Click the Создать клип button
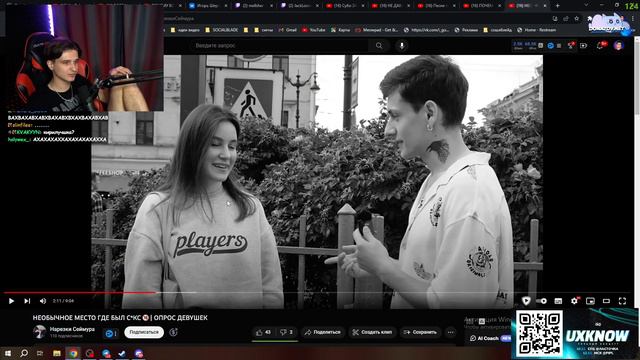Viewport: 640px width, 360px height. point(372,332)
